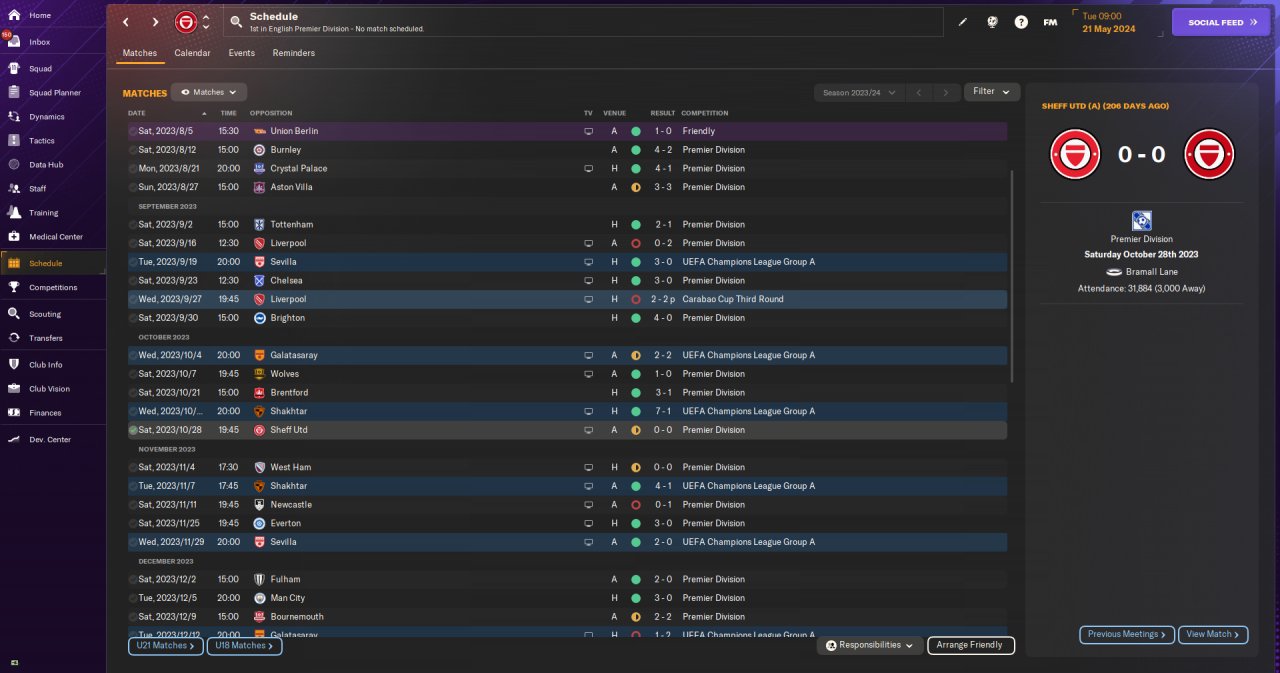Screen dimensions: 1280x673
Task: Open the Staff sidebar icon
Action: coord(14,188)
